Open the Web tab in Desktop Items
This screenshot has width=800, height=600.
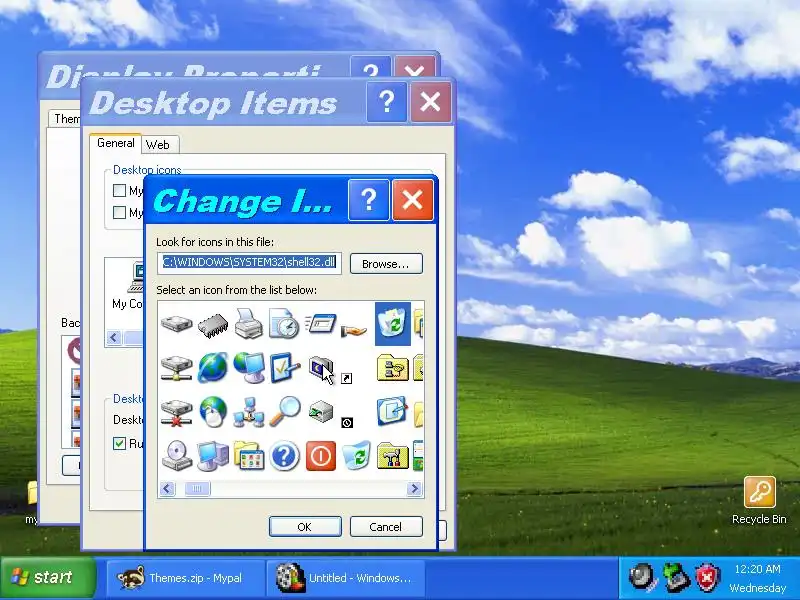click(158, 145)
